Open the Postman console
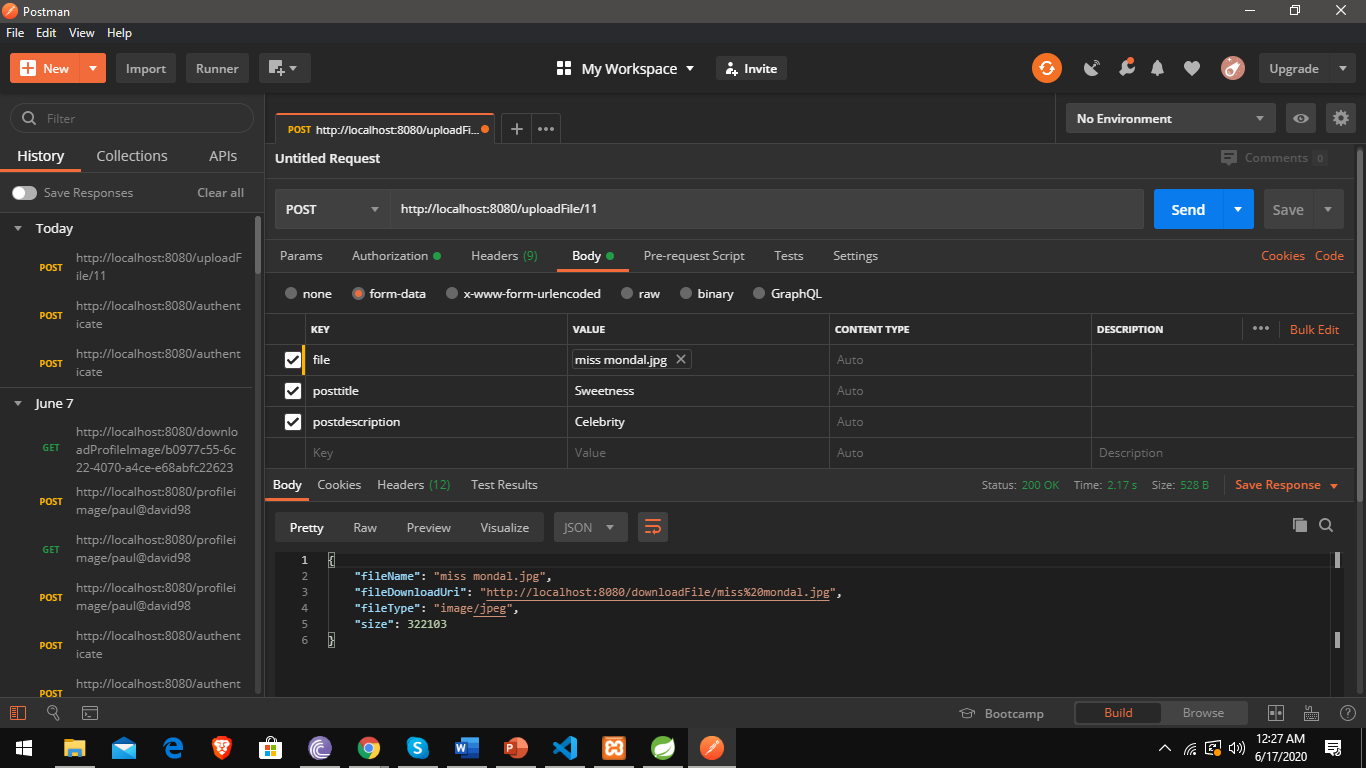This screenshot has width=1366, height=768. tap(90, 713)
